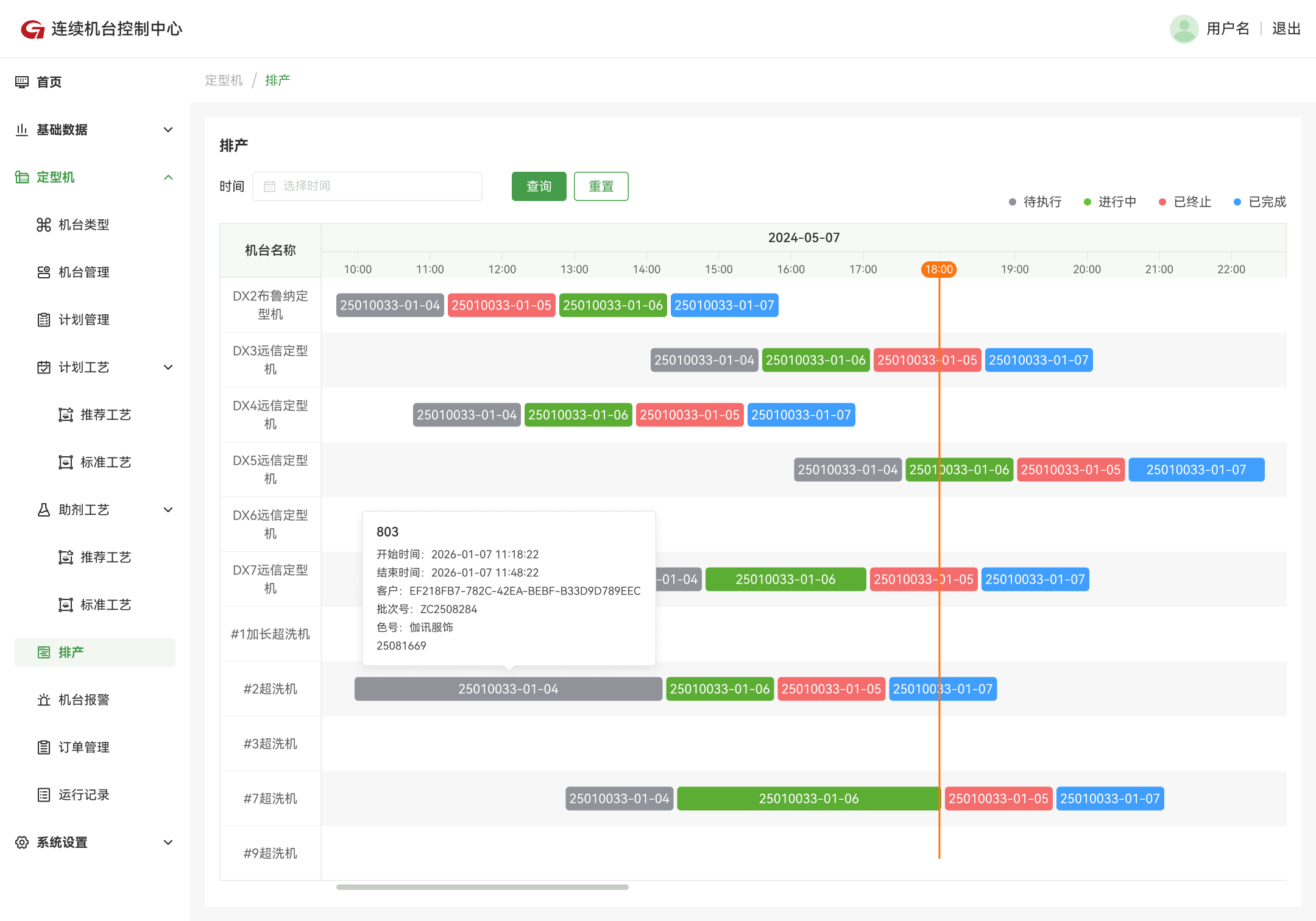Click the 计划管理 clipboard icon
This screenshot has width=1316, height=921.
[43, 320]
